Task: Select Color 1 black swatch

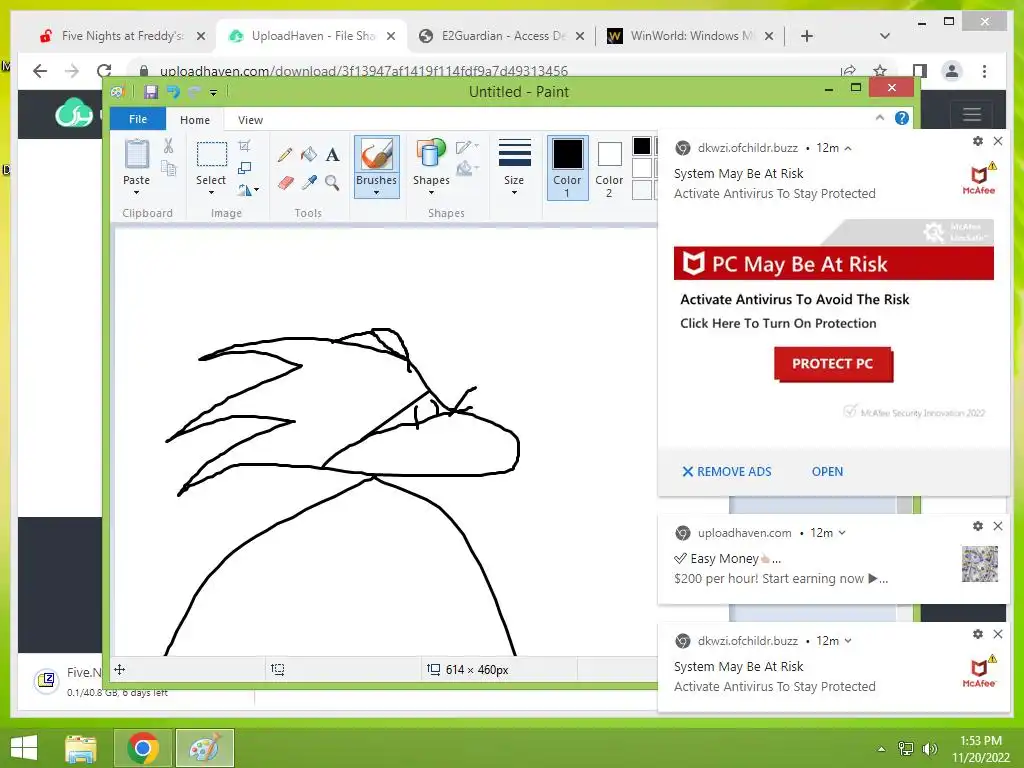Action: pyautogui.click(x=568, y=167)
